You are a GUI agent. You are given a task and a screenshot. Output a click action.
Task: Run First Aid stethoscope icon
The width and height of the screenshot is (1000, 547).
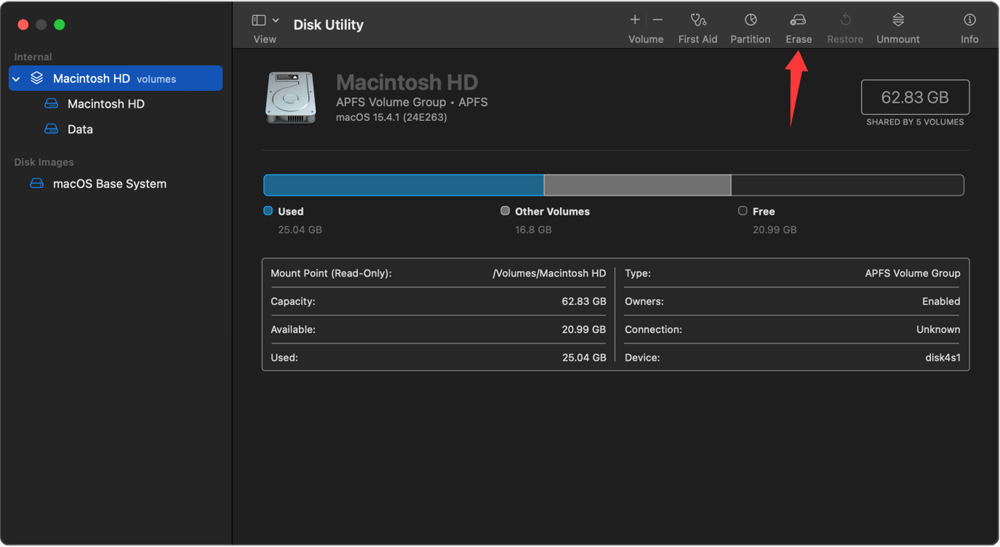[x=698, y=20]
